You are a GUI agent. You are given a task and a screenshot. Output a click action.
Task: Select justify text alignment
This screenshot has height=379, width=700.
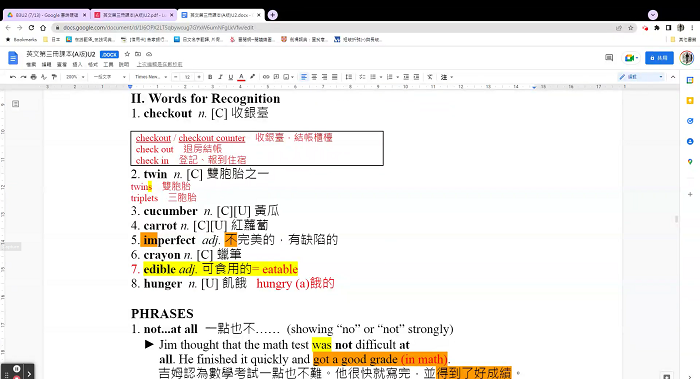335,77
